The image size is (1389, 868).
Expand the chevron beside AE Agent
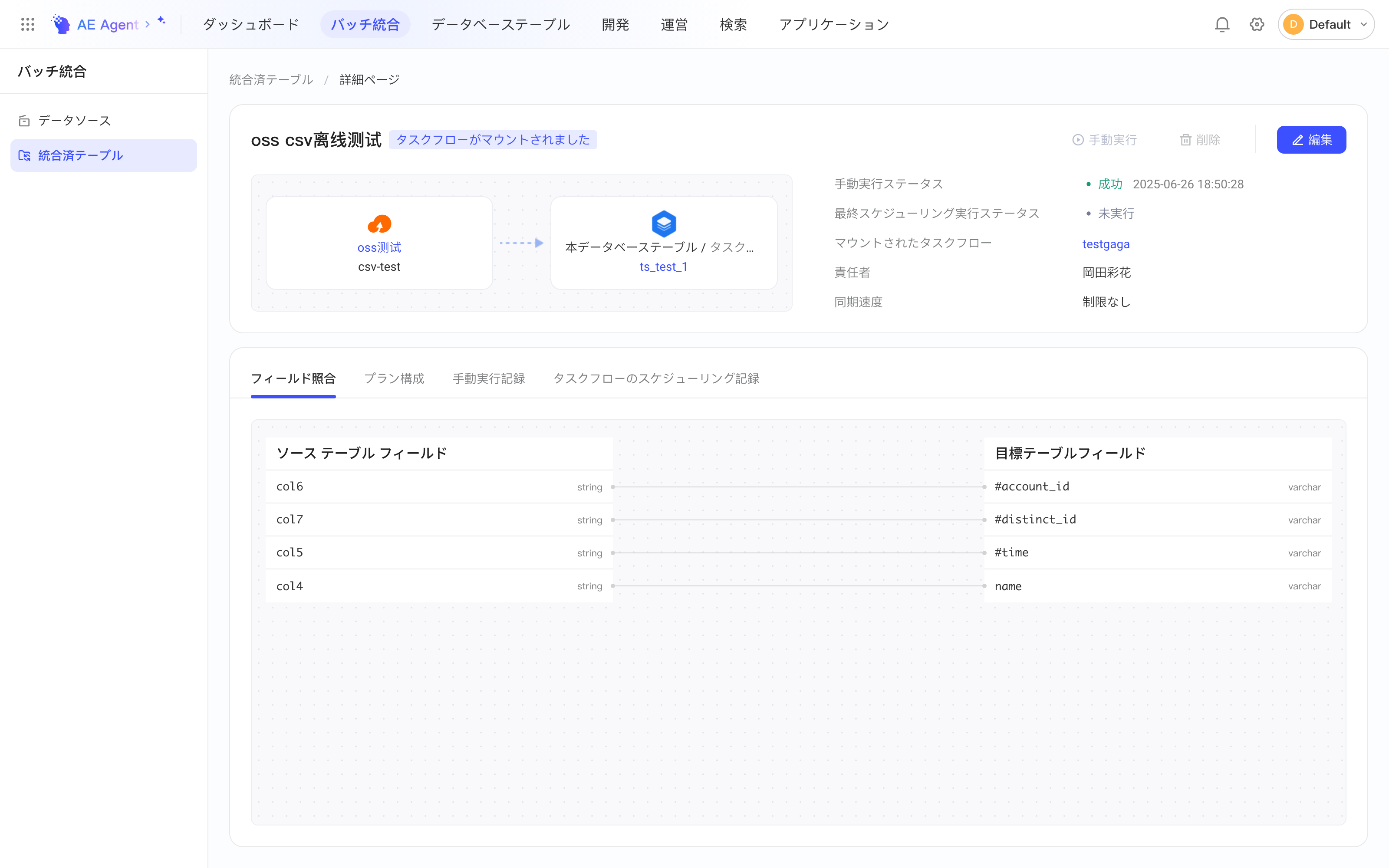point(148,24)
